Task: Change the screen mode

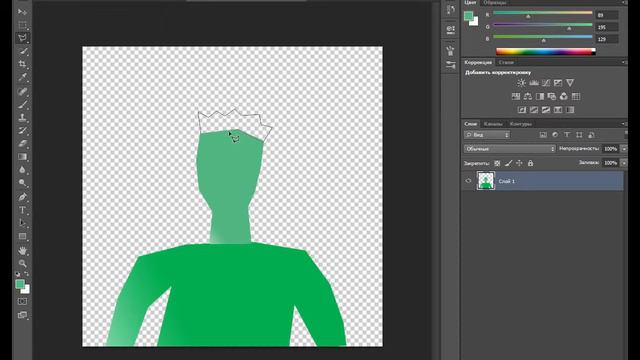Action: 22,315
